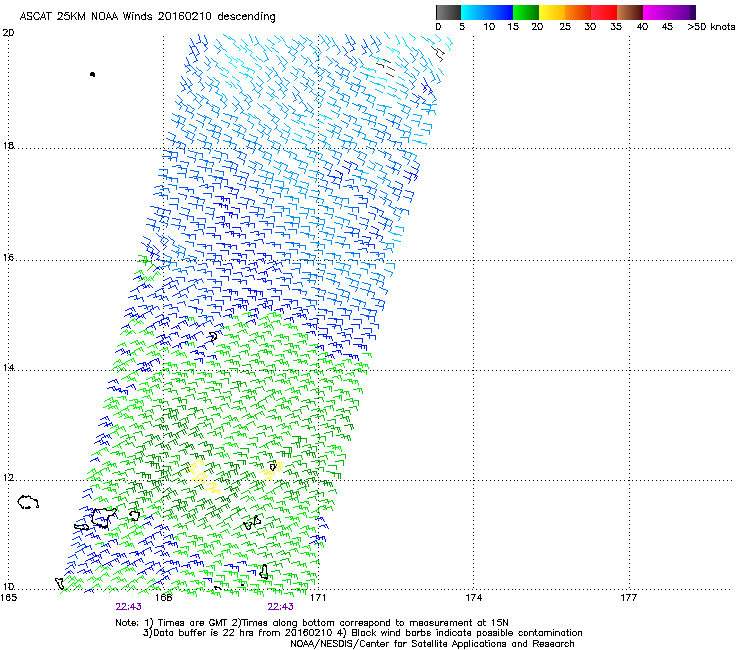
Task: Click the small island outline near 14.5N 169E
Action: [x=213, y=337]
